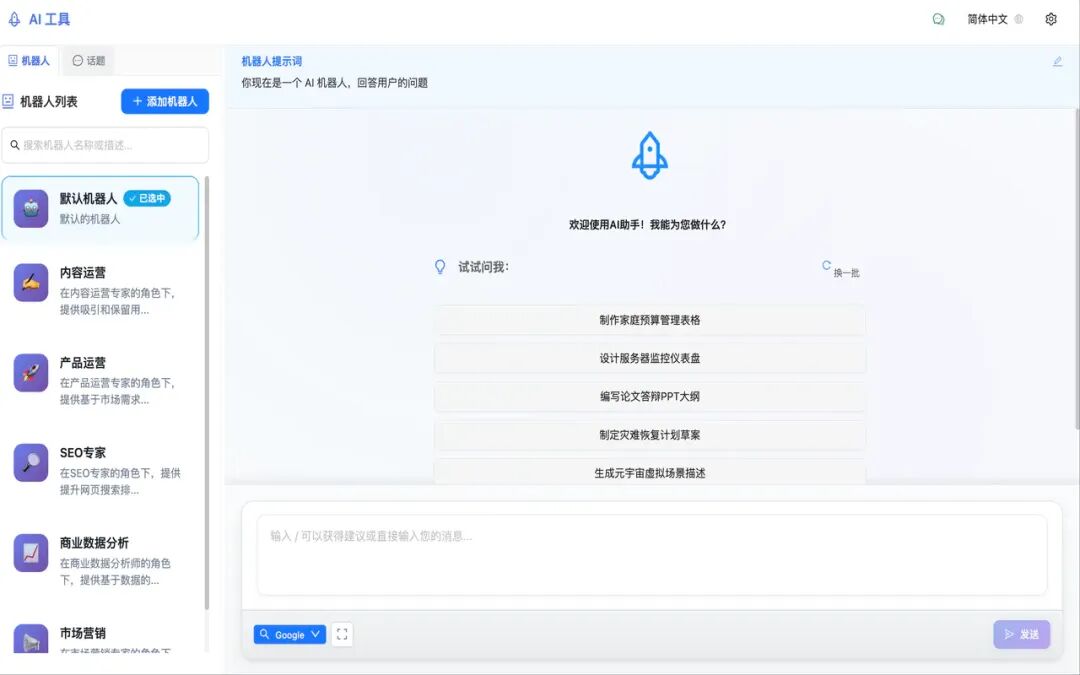Select suggestion 编写论文答辩PPT大纲
Screen dimensions: 1080x675
(x=650, y=397)
